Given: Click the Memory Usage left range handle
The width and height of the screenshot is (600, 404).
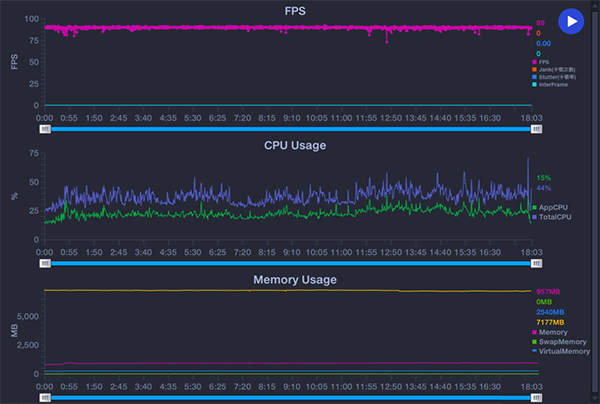Looking at the screenshot, I should [45, 397].
